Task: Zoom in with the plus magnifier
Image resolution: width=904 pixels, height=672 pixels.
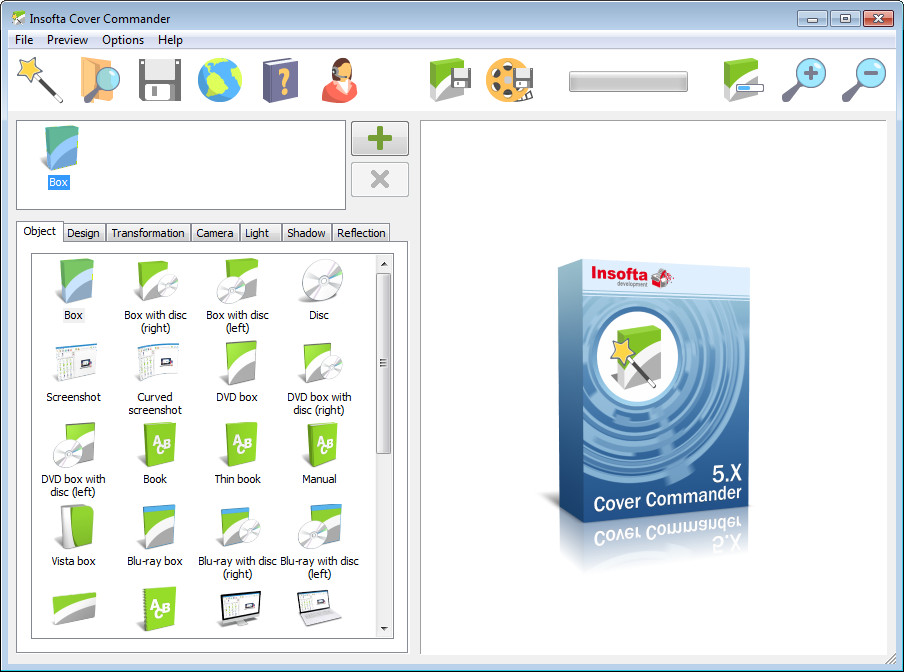Action: click(x=804, y=80)
